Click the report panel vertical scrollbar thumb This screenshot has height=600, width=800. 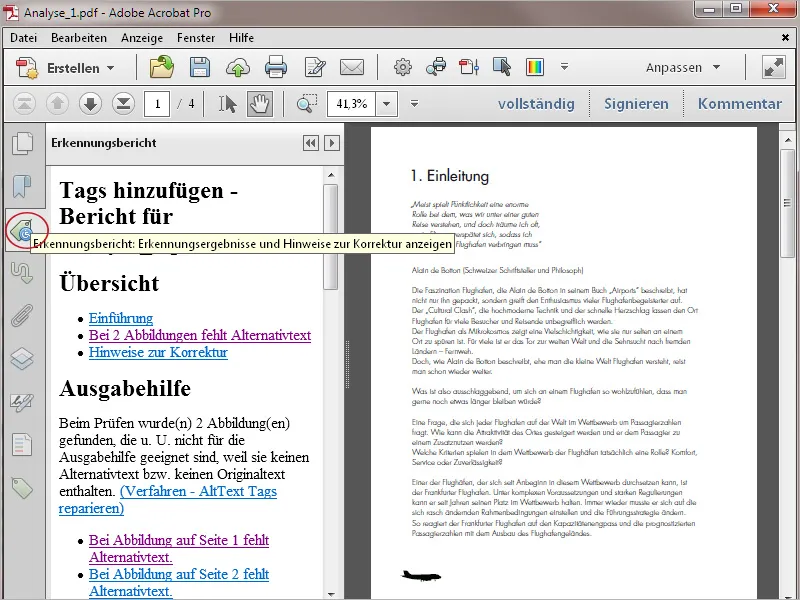pos(331,237)
